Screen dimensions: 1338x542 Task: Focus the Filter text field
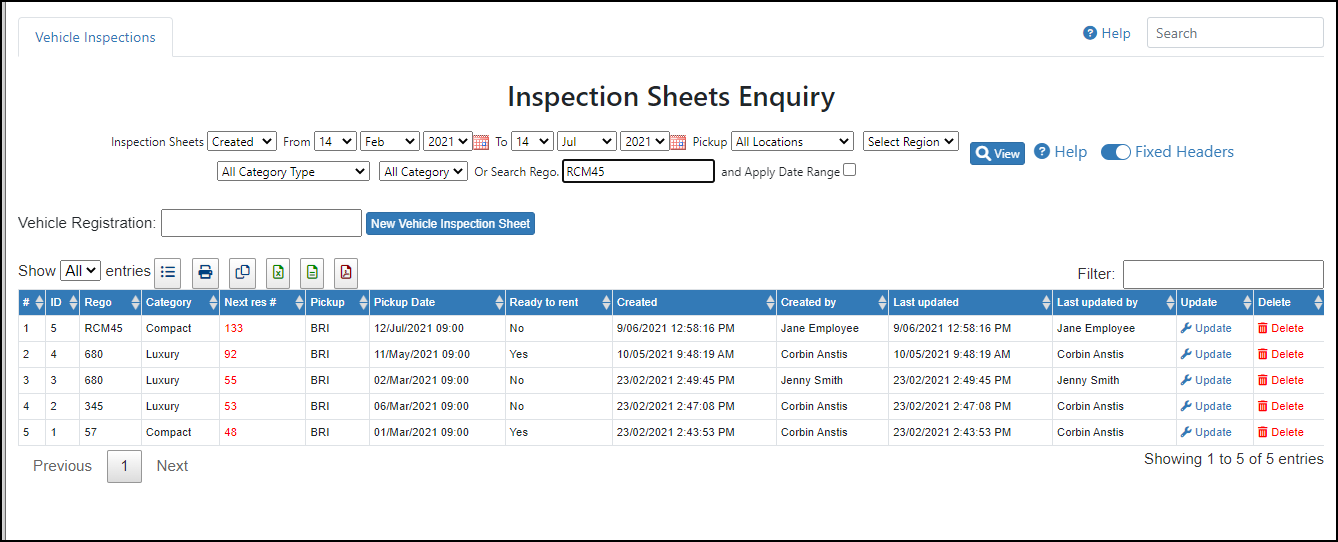[x=1223, y=274]
